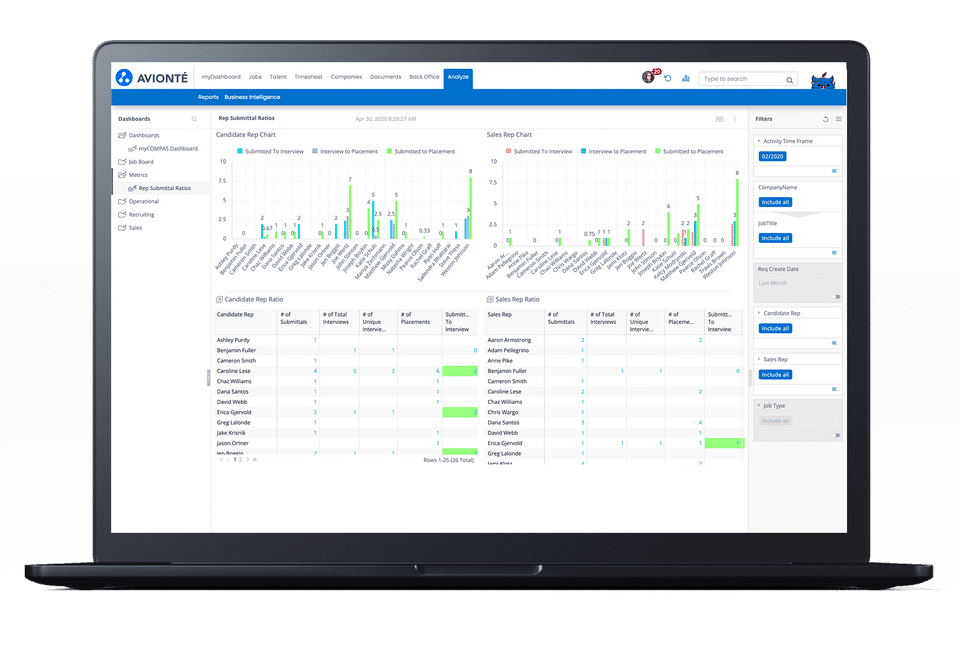This screenshot has width=960, height=652.
Task: Toggle the Activity Time Frame filter switch
Action: 834,171
